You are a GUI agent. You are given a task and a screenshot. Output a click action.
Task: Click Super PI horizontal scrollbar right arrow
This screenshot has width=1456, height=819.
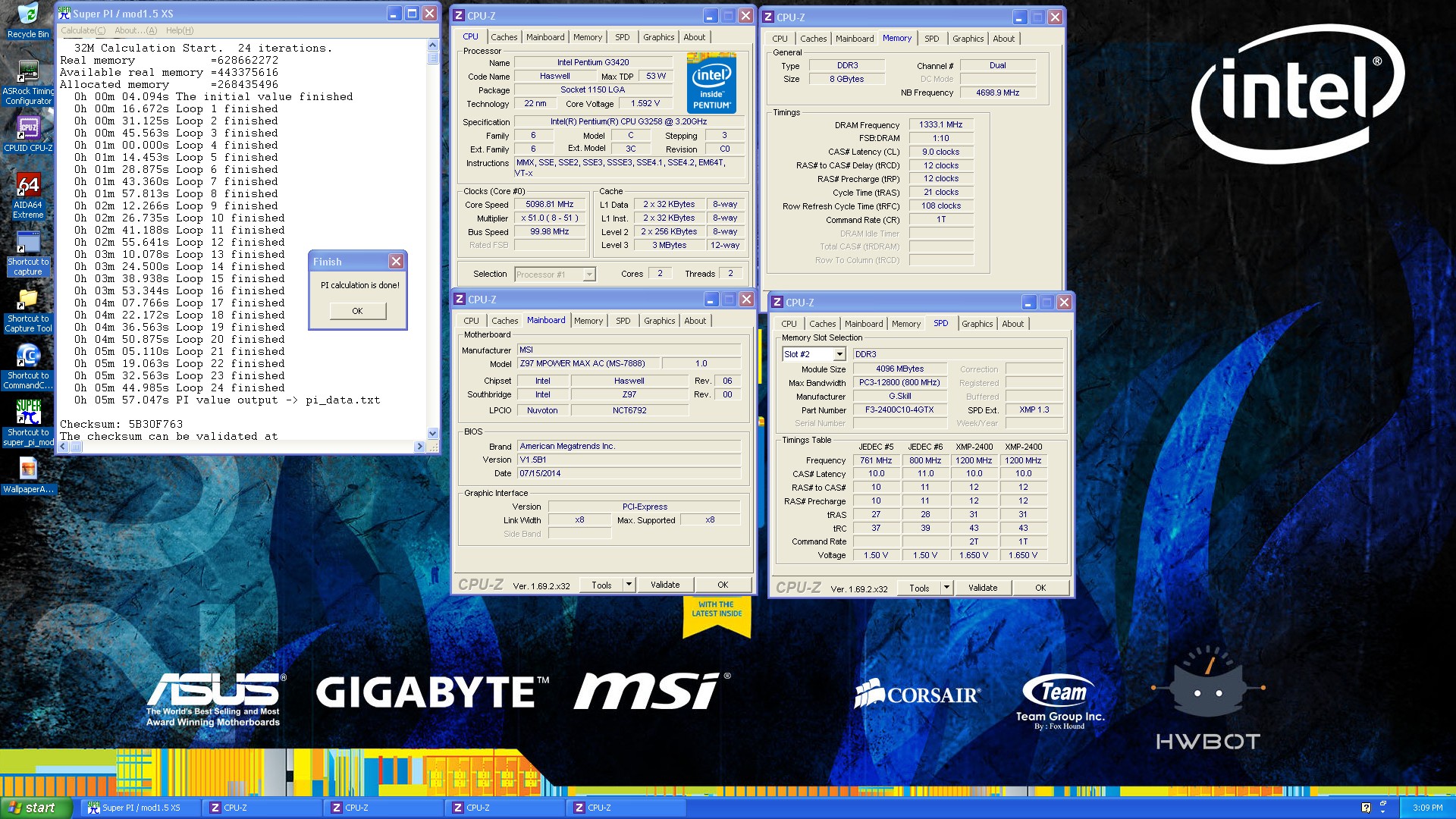[x=419, y=447]
